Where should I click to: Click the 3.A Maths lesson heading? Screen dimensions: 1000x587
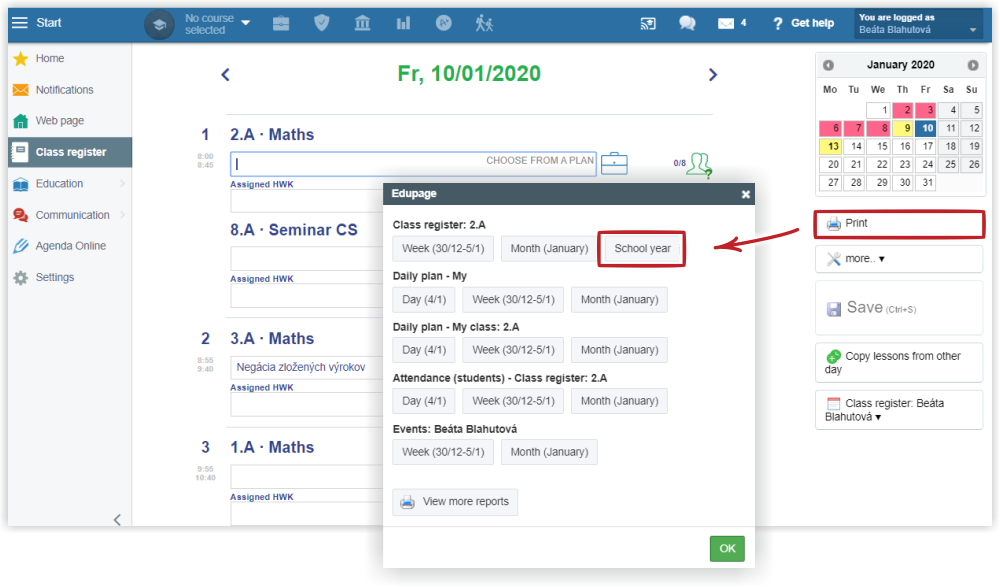tap(272, 339)
